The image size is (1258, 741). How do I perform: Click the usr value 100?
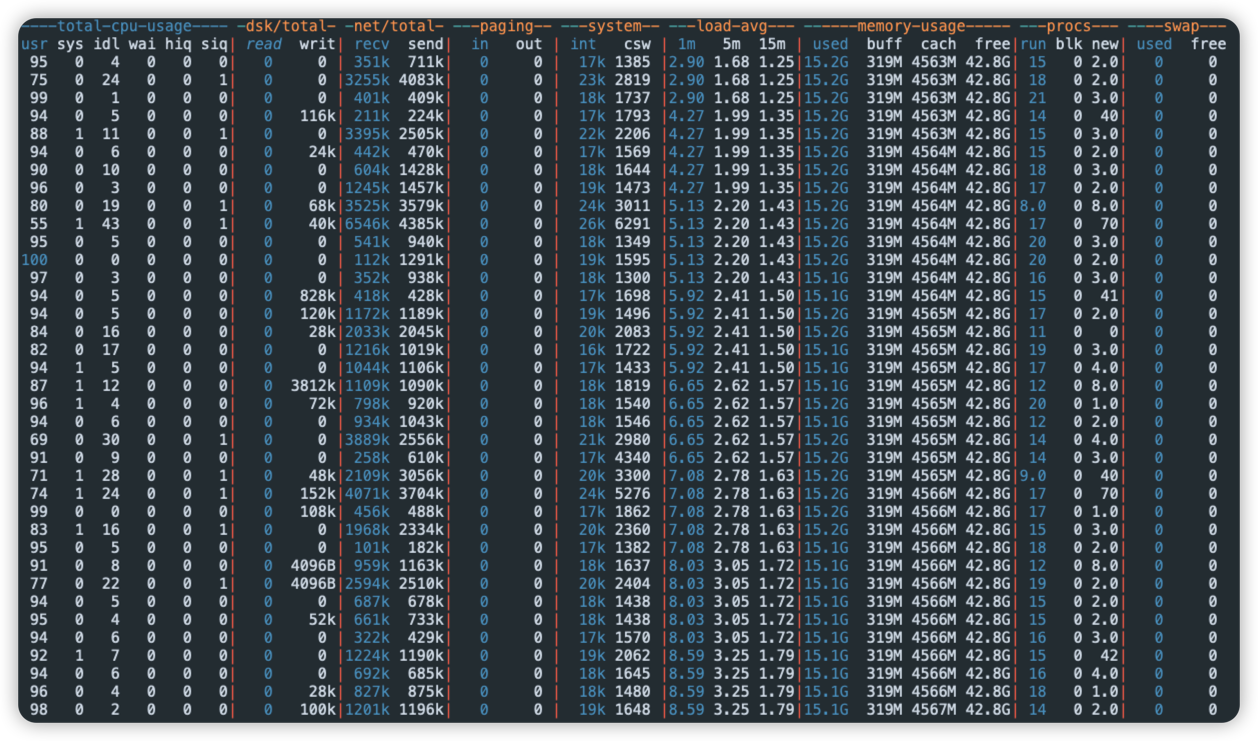(x=34, y=260)
